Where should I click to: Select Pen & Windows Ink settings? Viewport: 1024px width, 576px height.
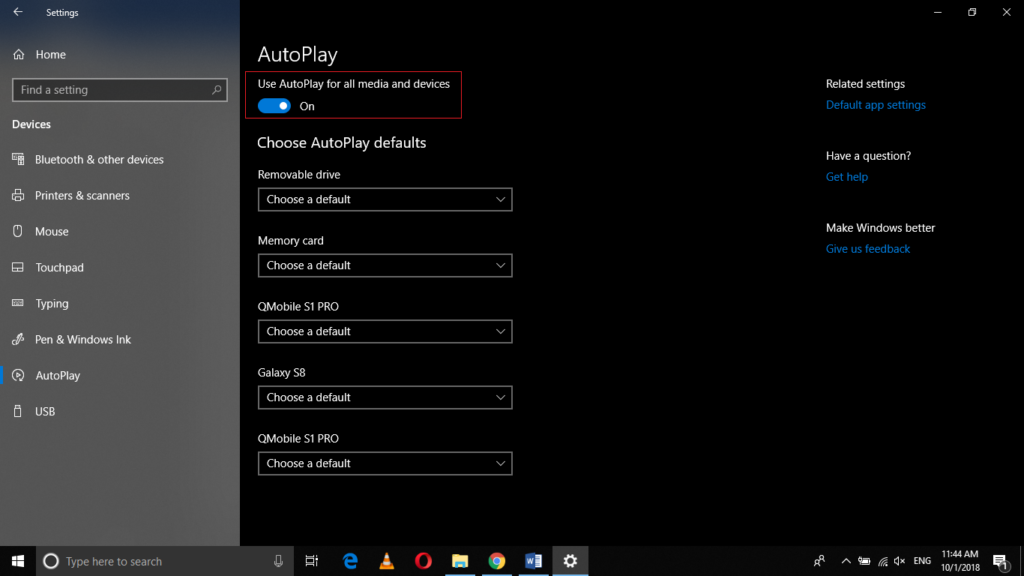pos(83,339)
